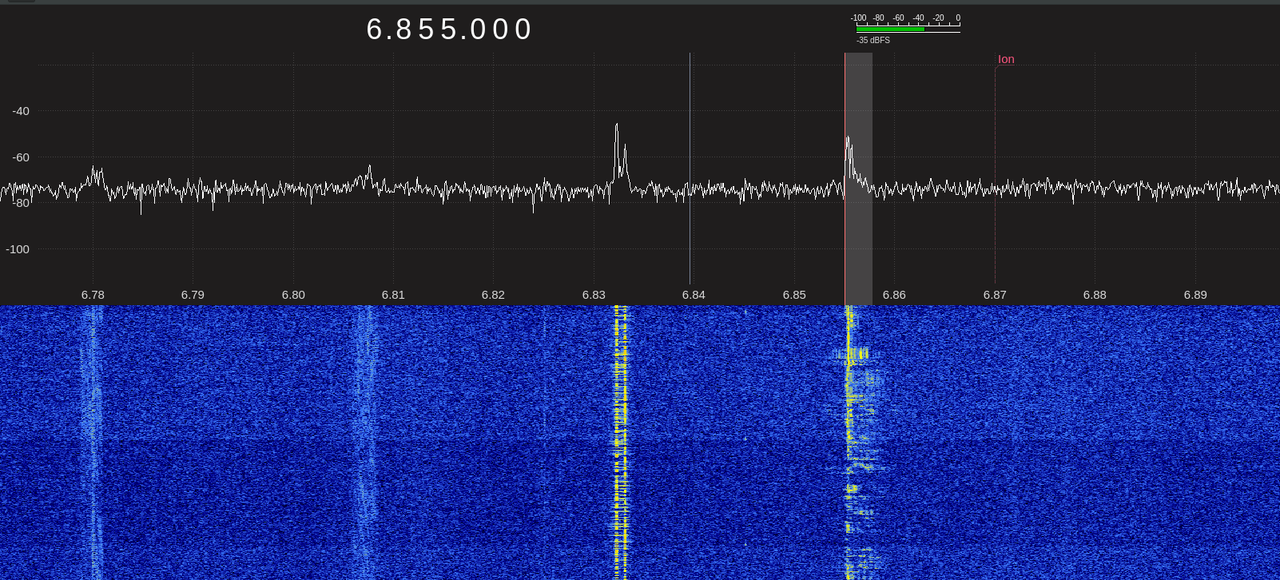
Task: Click the 6.82 frequency axis label
Action: pos(493,295)
